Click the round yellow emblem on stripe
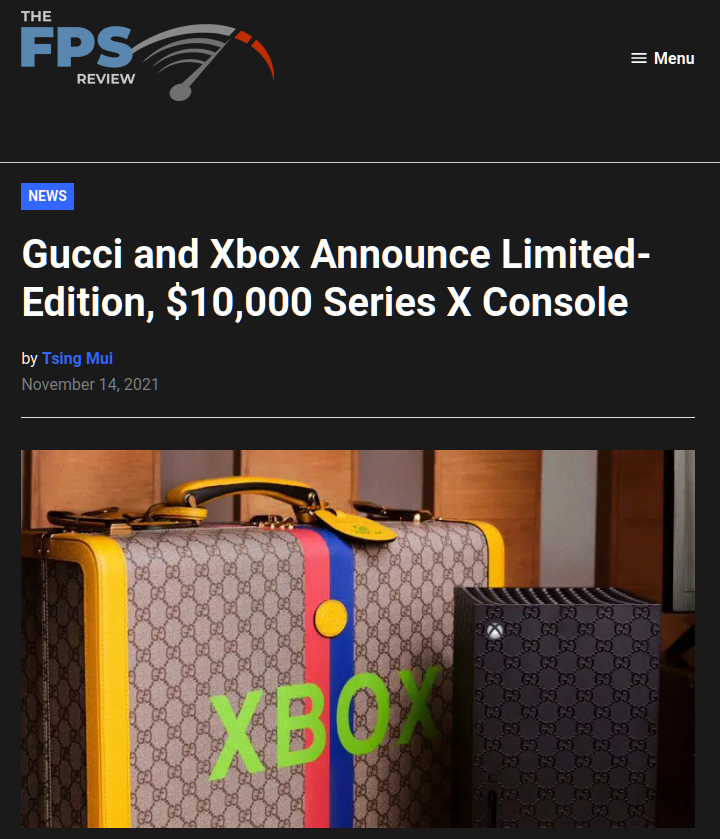Image resolution: width=720 pixels, height=839 pixels. [x=331, y=619]
